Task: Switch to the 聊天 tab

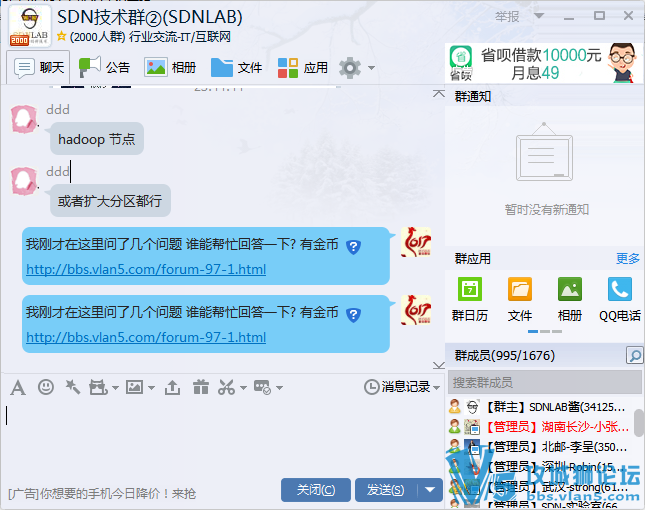Action: pos(38,67)
